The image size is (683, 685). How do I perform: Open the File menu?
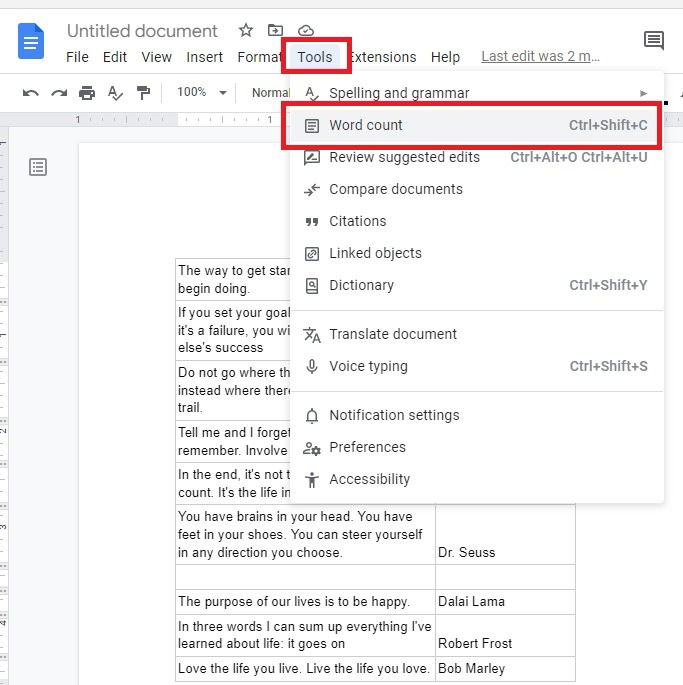coord(77,57)
